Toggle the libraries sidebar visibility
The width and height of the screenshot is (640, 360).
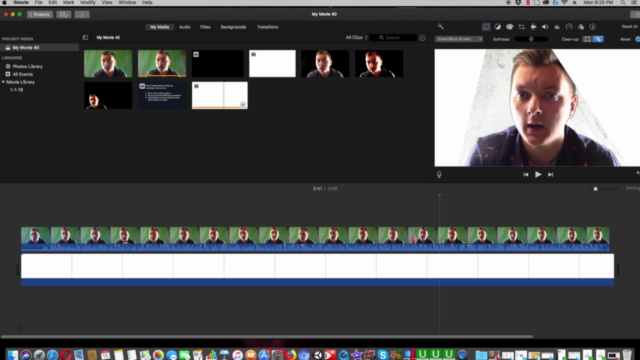tap(85, 38)
